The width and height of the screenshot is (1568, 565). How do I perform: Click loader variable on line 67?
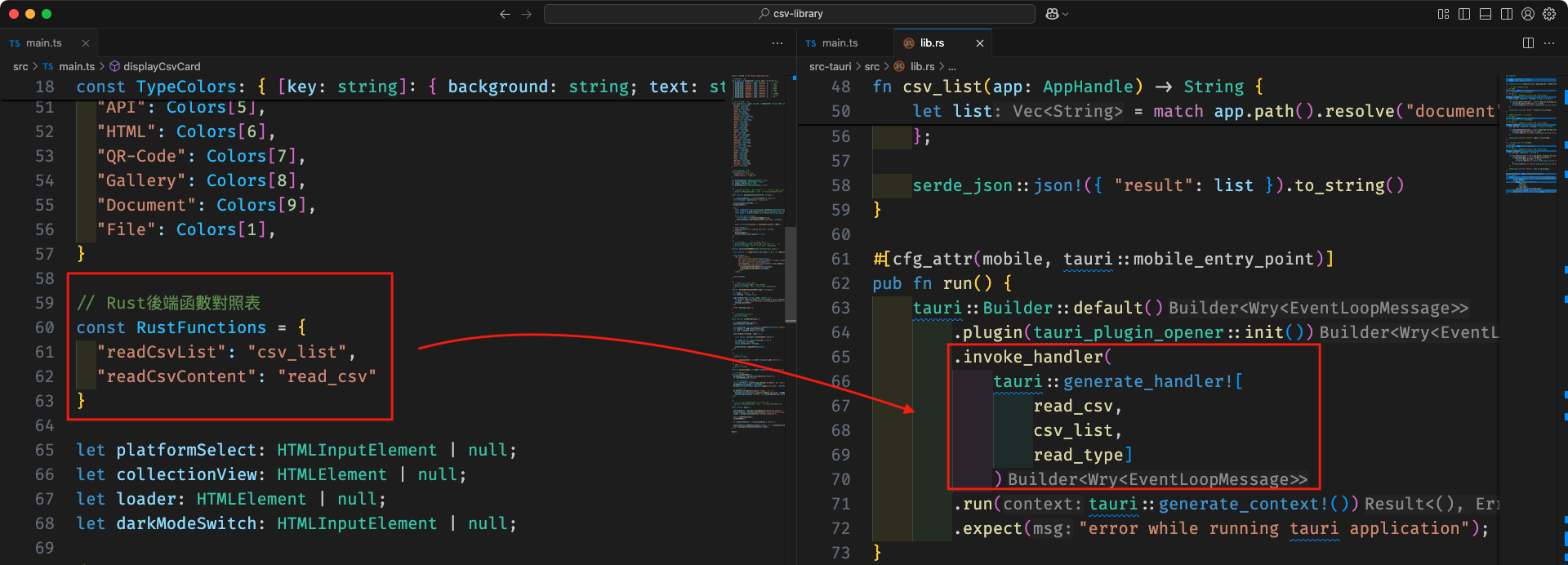click(146, 499)
